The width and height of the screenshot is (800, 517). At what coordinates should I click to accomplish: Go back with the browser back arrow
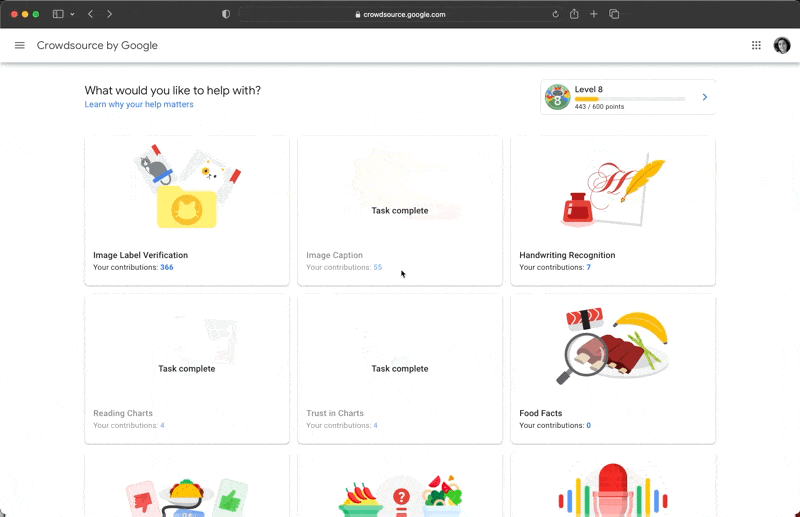point(90,14)
